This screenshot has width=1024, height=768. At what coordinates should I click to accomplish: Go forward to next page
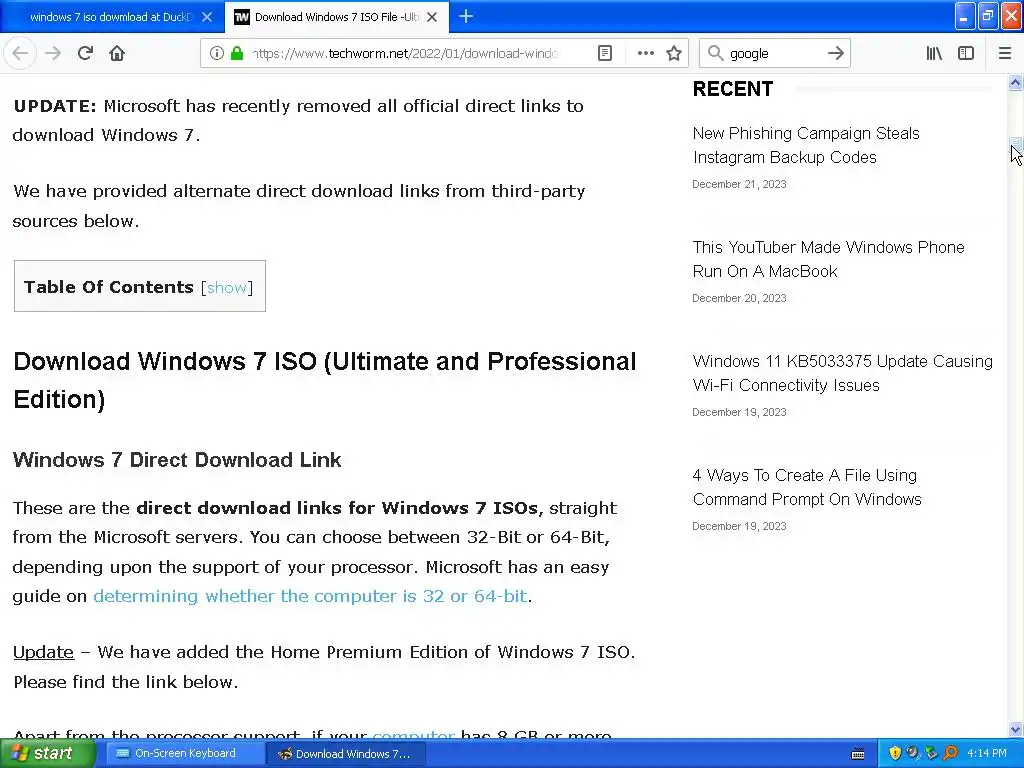53,53
